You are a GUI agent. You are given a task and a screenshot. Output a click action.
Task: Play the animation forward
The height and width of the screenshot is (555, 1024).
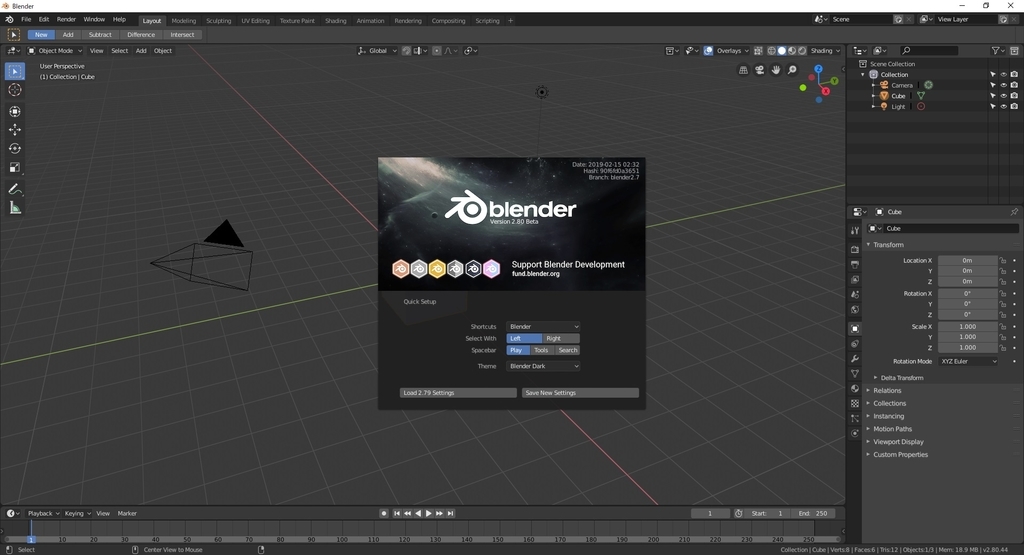(x=428, y=513)
